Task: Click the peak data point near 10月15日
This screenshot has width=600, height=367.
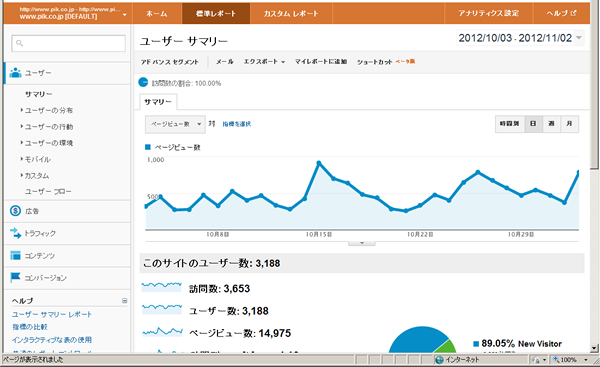Action: pos(319,163)
